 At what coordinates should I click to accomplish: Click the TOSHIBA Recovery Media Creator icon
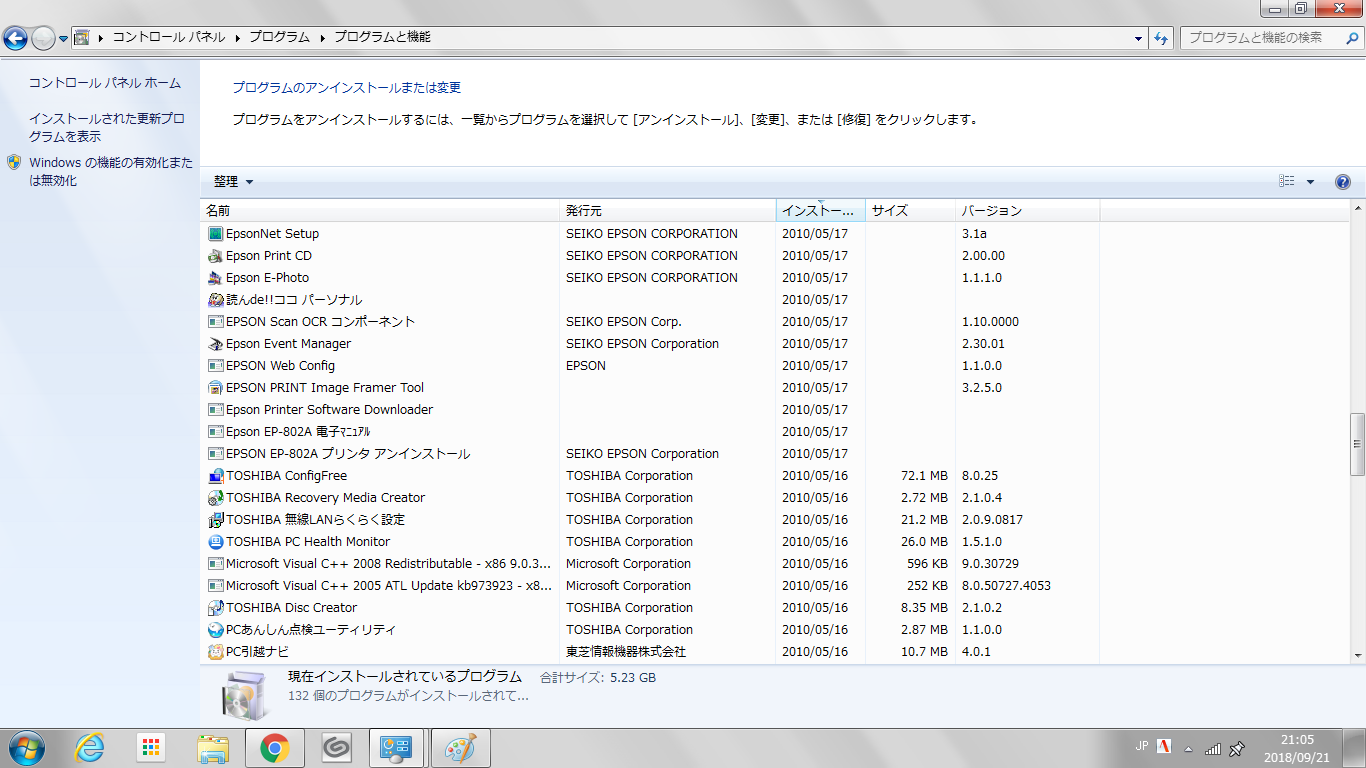coord(215,498)
